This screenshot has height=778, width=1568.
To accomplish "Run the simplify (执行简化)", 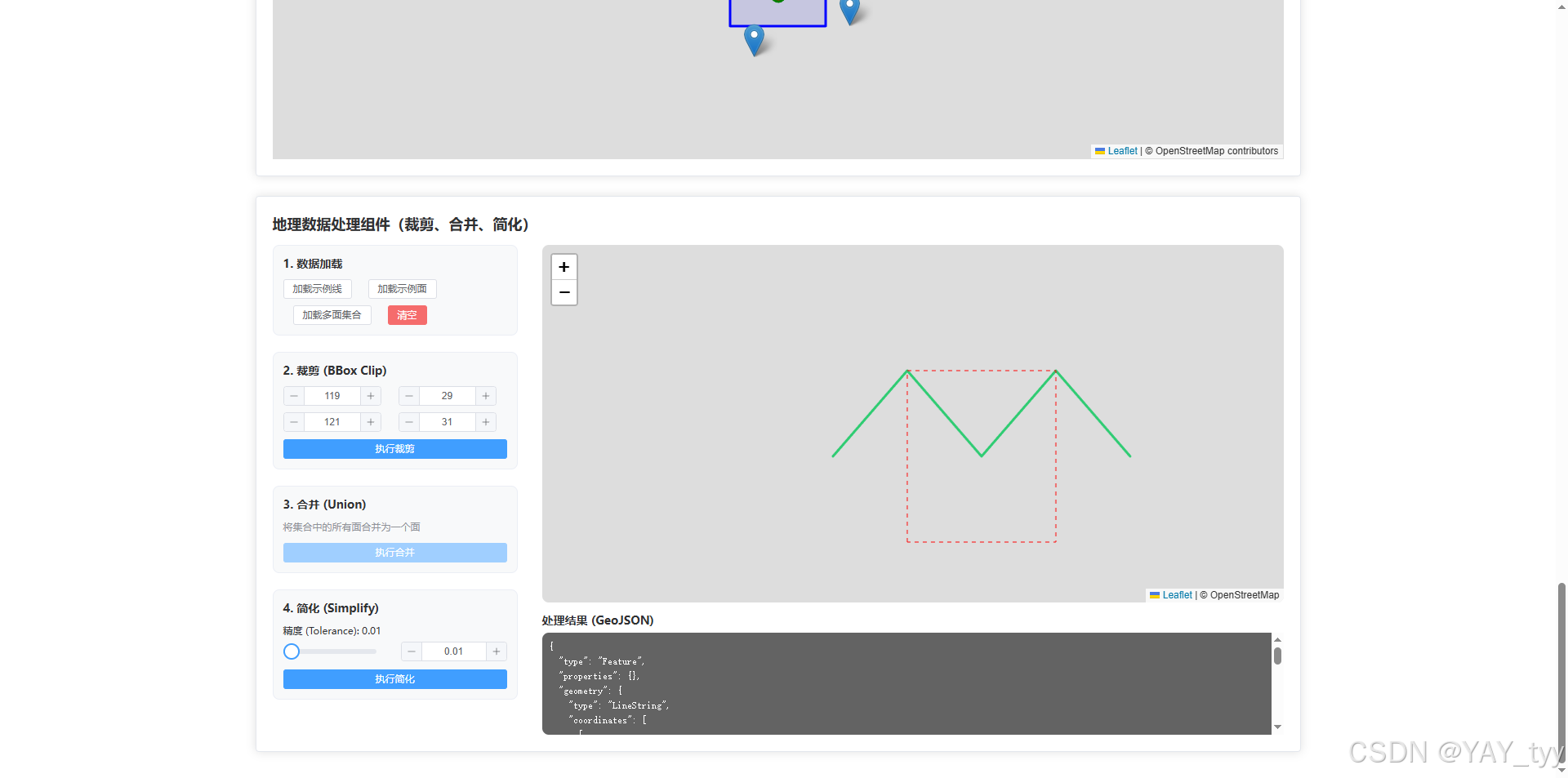I will click(395, 679).
